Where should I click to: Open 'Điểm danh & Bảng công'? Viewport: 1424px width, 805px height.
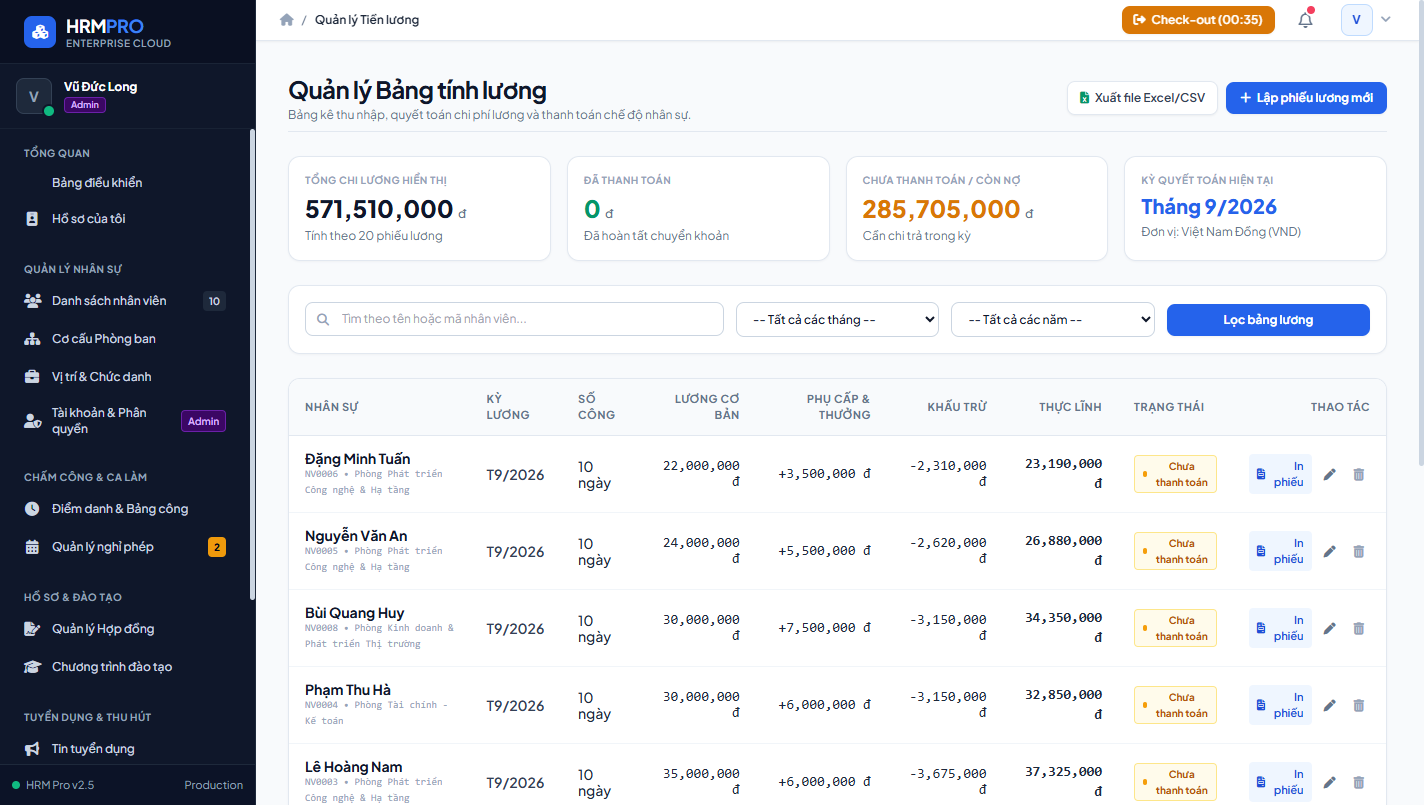pyautogui.click(x=125, y=509)
